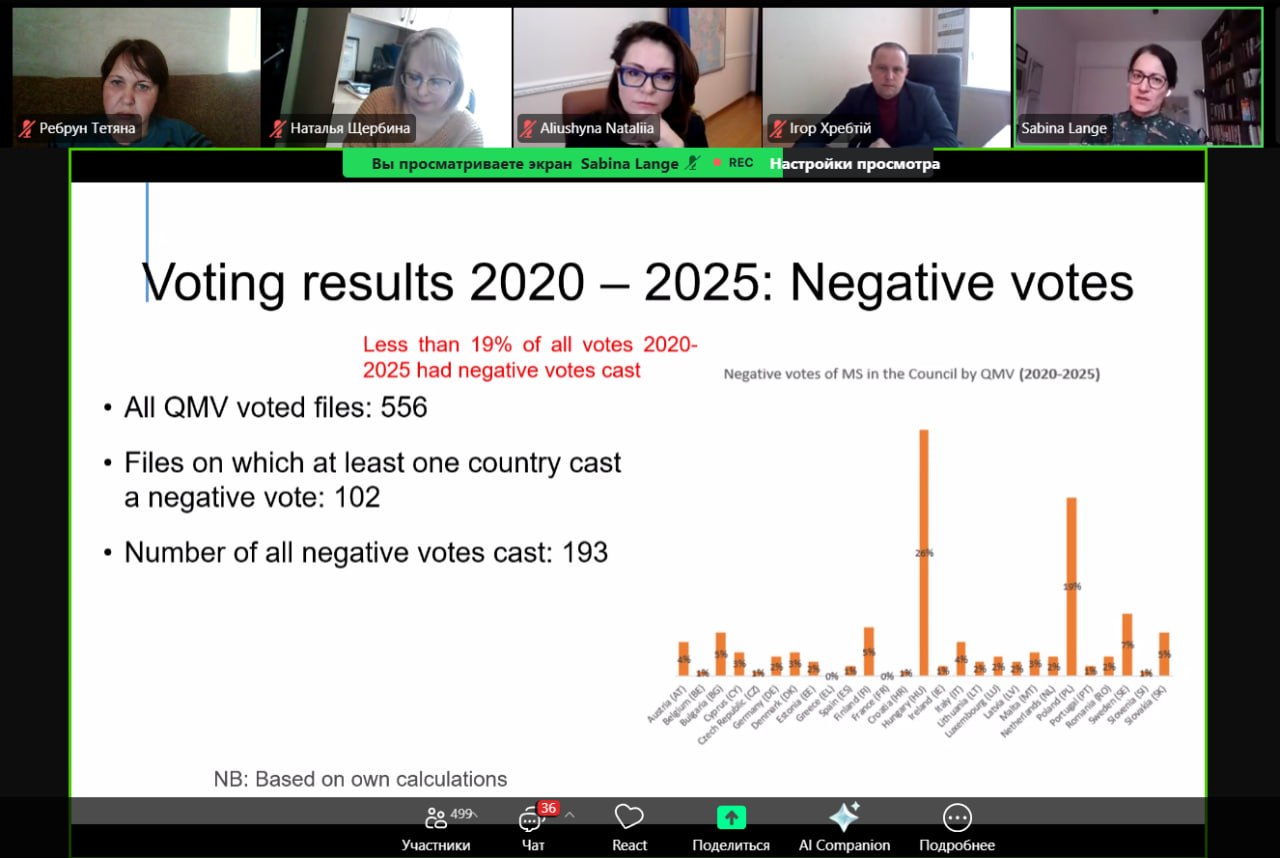Open the Участники participants panel
This screenshot has height=858, width=1280.
[435, 827]
